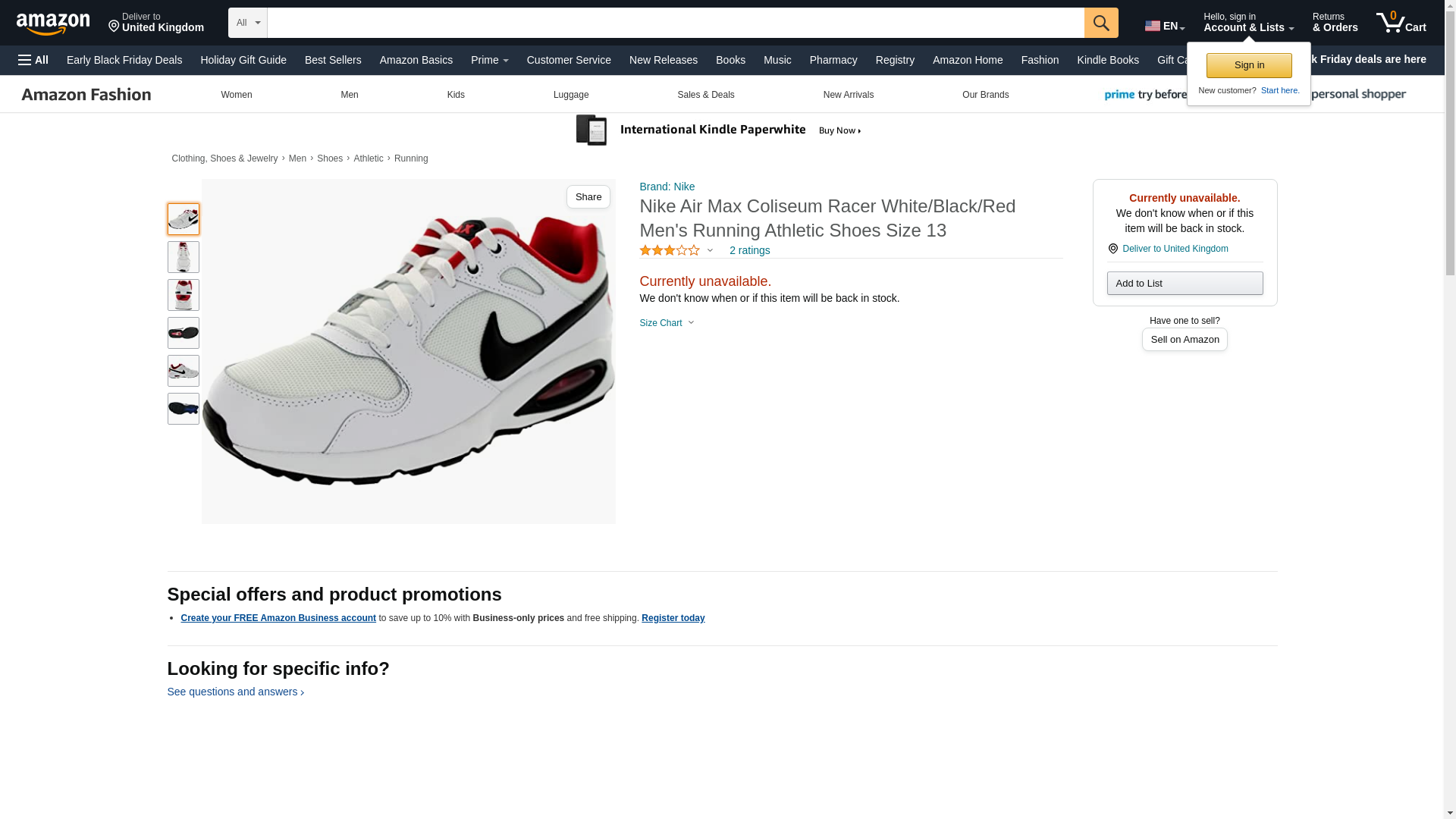
Task: Open the Amazon Fashion logo
Action: click(x=86, y=95)
